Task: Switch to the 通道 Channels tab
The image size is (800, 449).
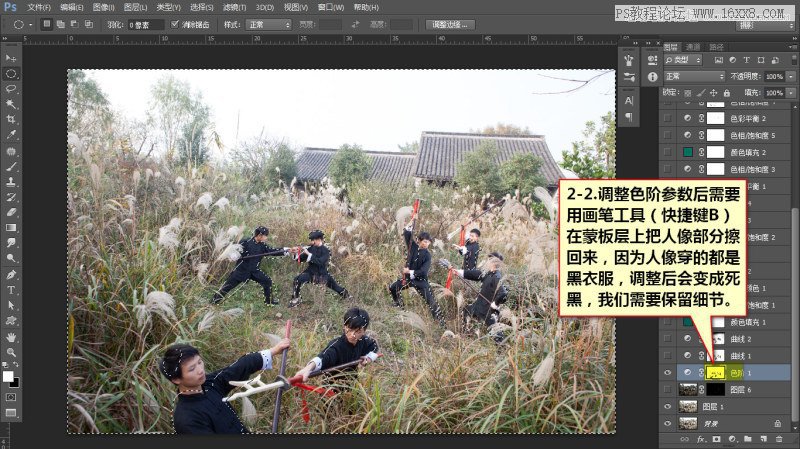Action: pos(692,47)
